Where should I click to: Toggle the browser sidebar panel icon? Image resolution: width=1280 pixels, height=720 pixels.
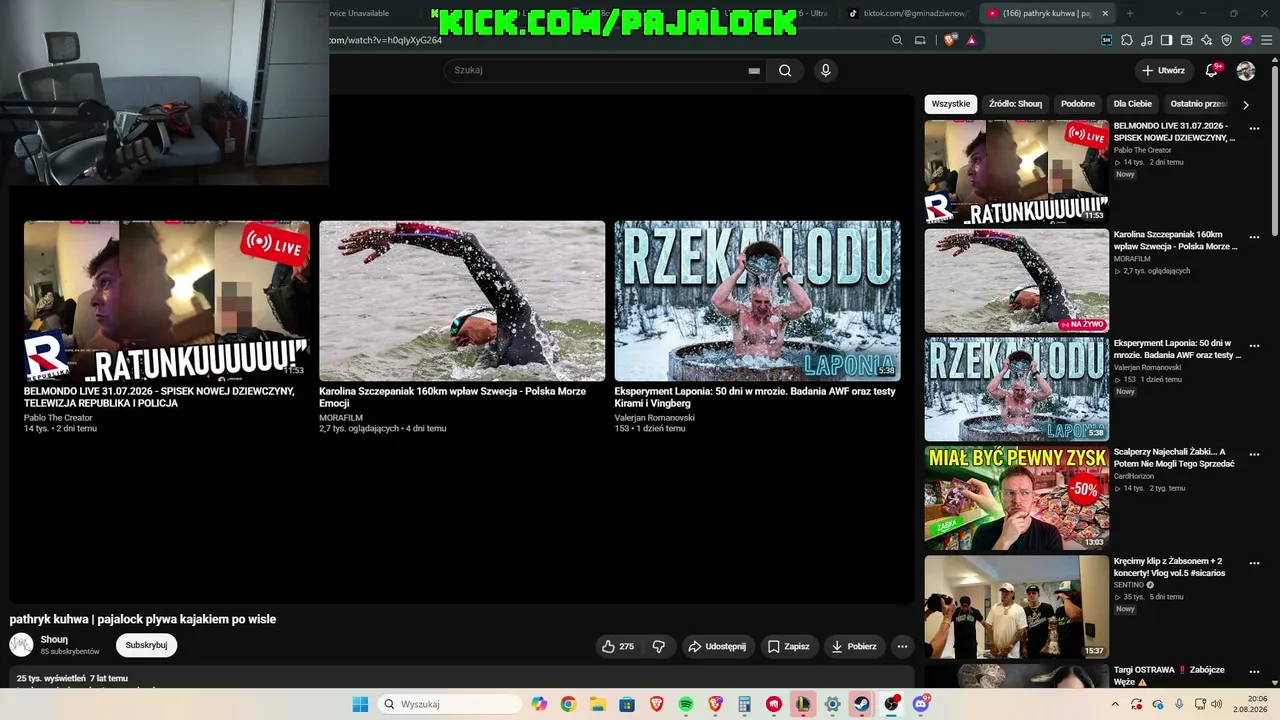1166,40
